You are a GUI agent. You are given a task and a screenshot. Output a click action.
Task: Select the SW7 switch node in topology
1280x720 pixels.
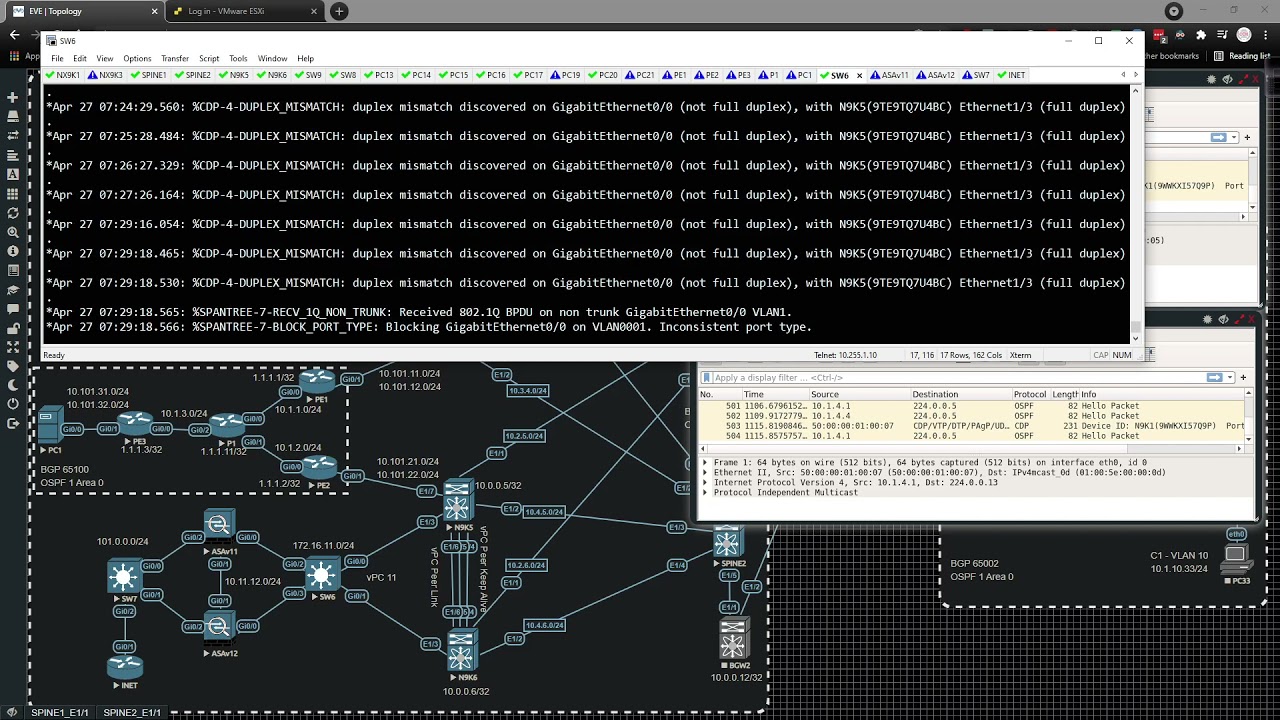pos(124,576)
